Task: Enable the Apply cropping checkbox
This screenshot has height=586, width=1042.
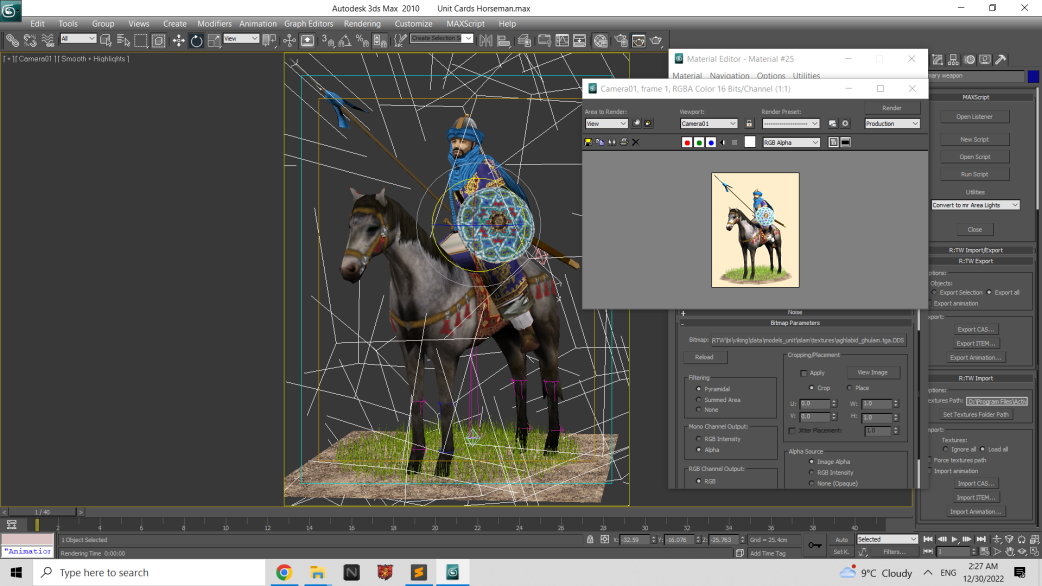Action: 804,373
